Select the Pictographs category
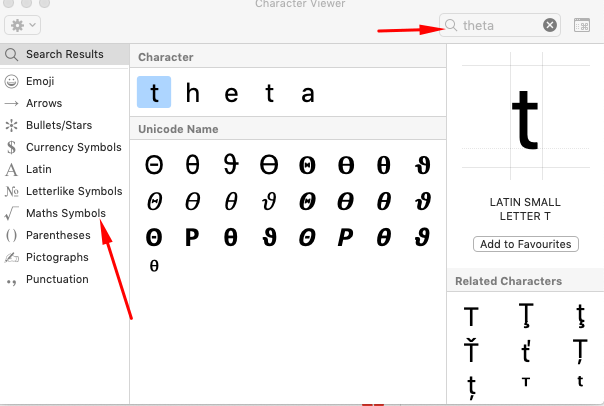This screenshot has width=604, height=406. click(57, 257)
